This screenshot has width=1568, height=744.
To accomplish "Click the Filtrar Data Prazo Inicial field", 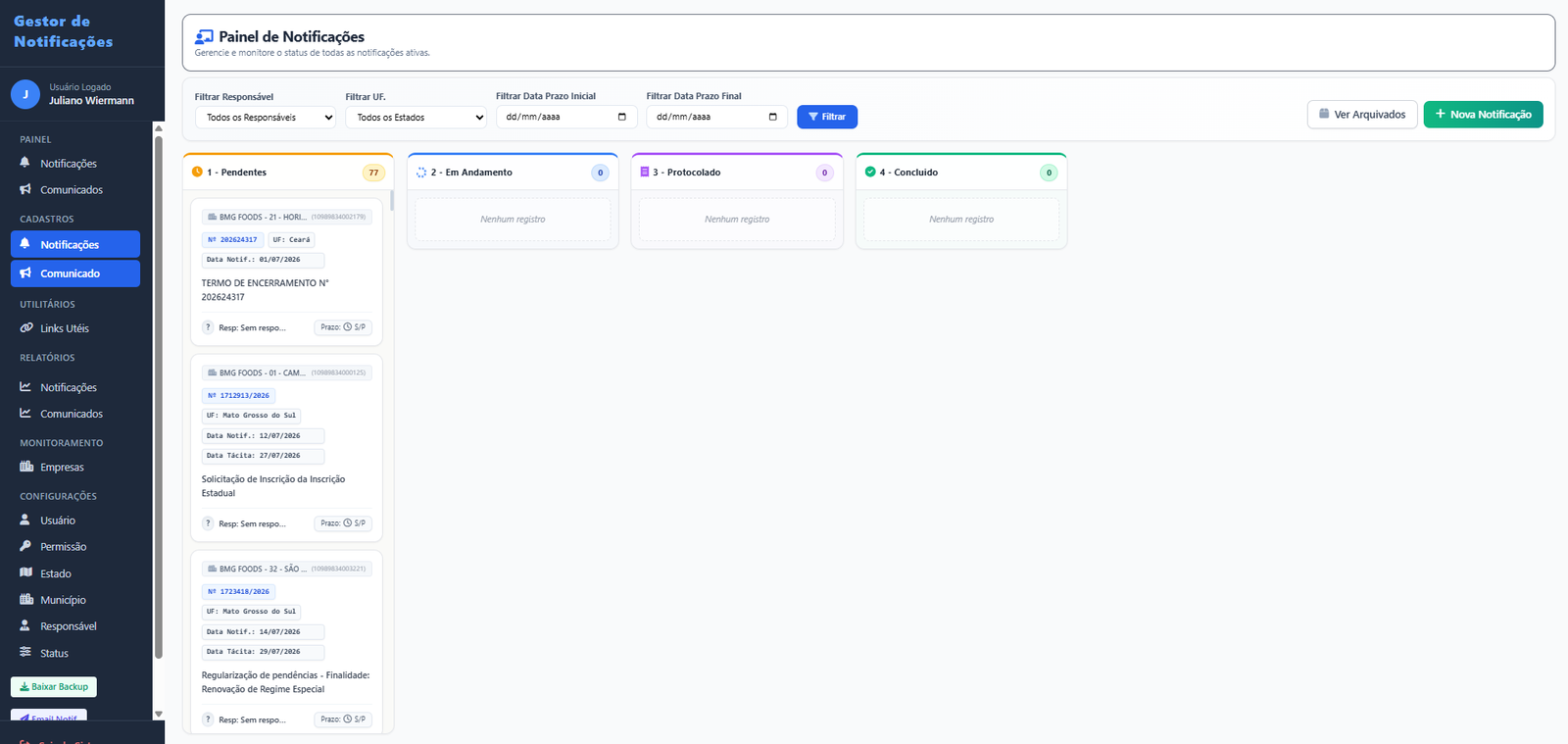I will click(566, 117).
